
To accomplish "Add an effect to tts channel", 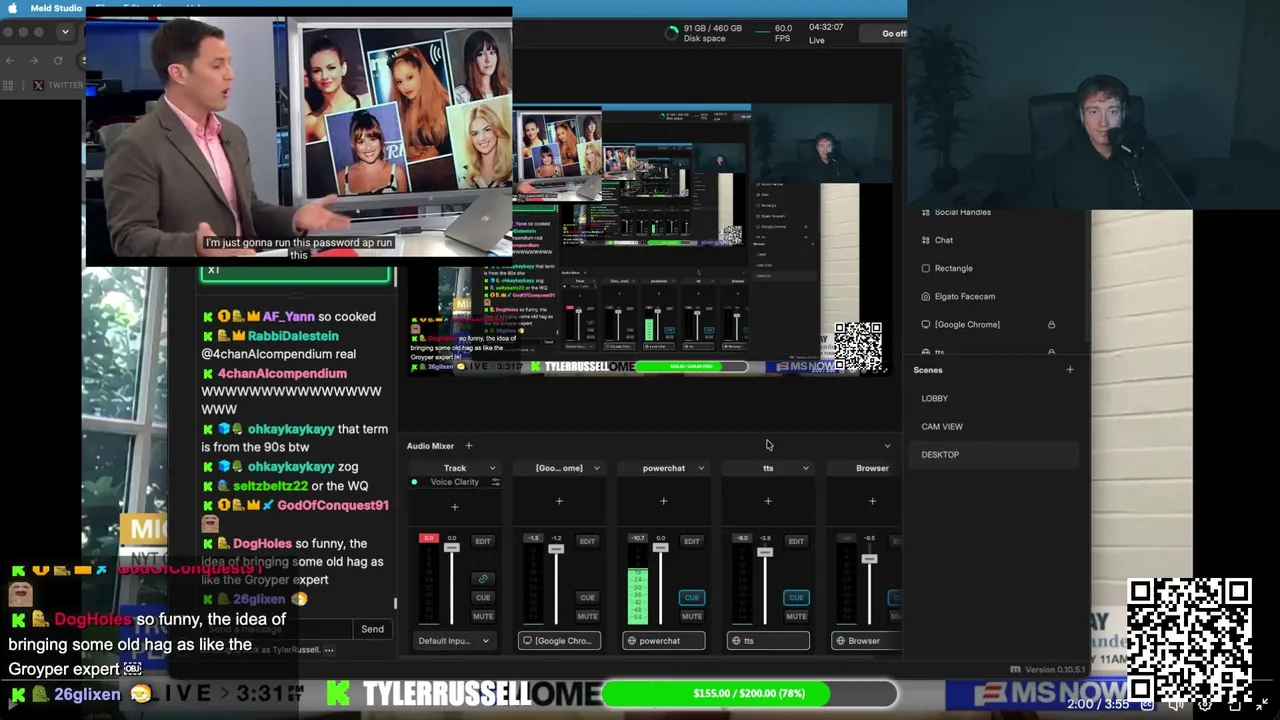I will pos(768,501).
